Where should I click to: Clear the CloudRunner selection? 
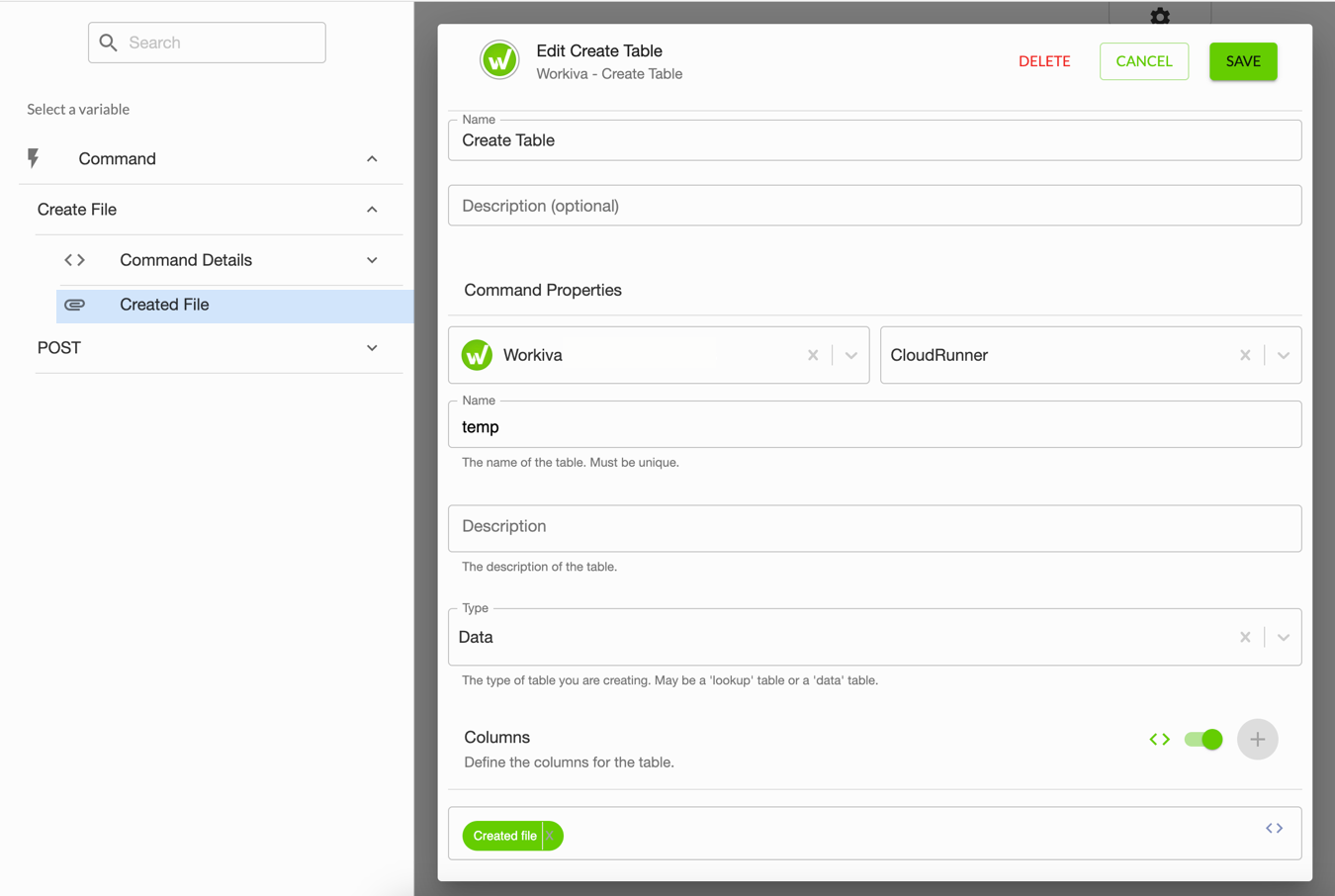click(x=1245, y=355)
